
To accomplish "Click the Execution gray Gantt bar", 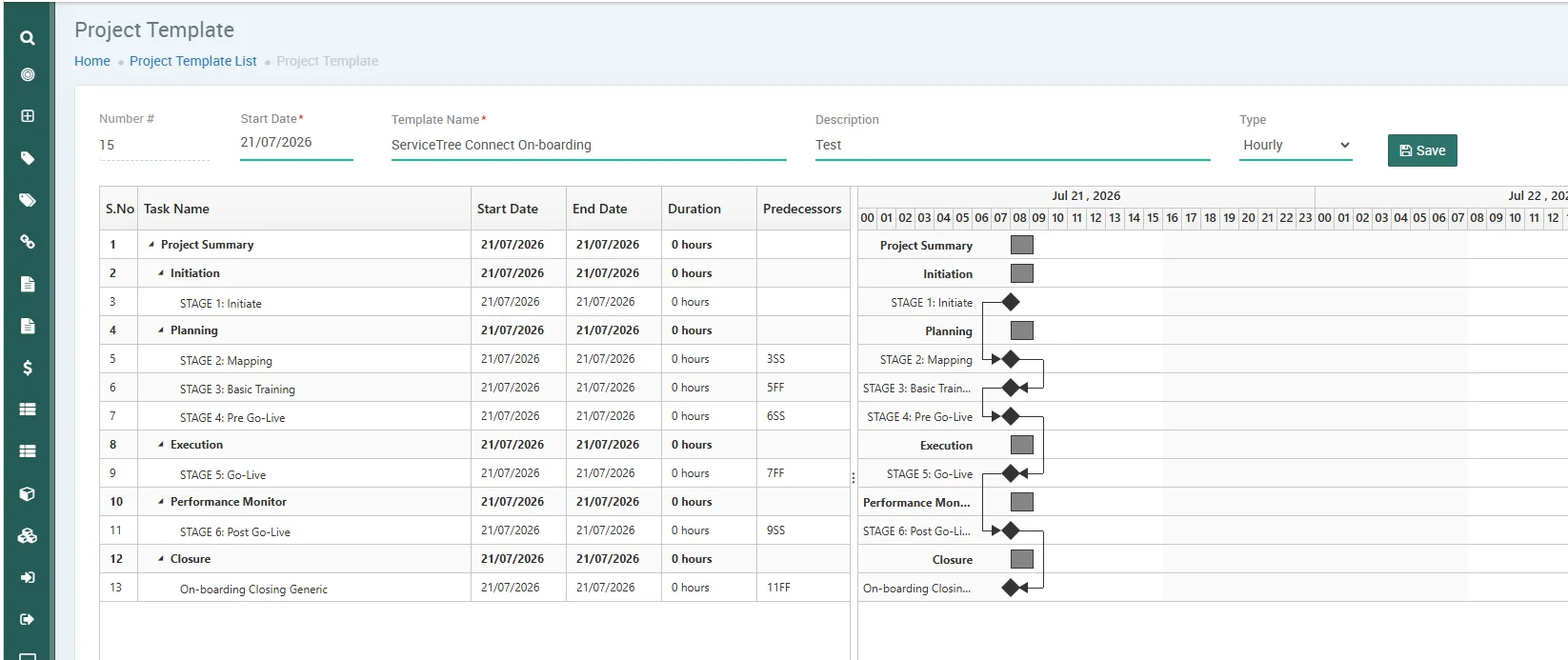I will tap(1022, 445).
